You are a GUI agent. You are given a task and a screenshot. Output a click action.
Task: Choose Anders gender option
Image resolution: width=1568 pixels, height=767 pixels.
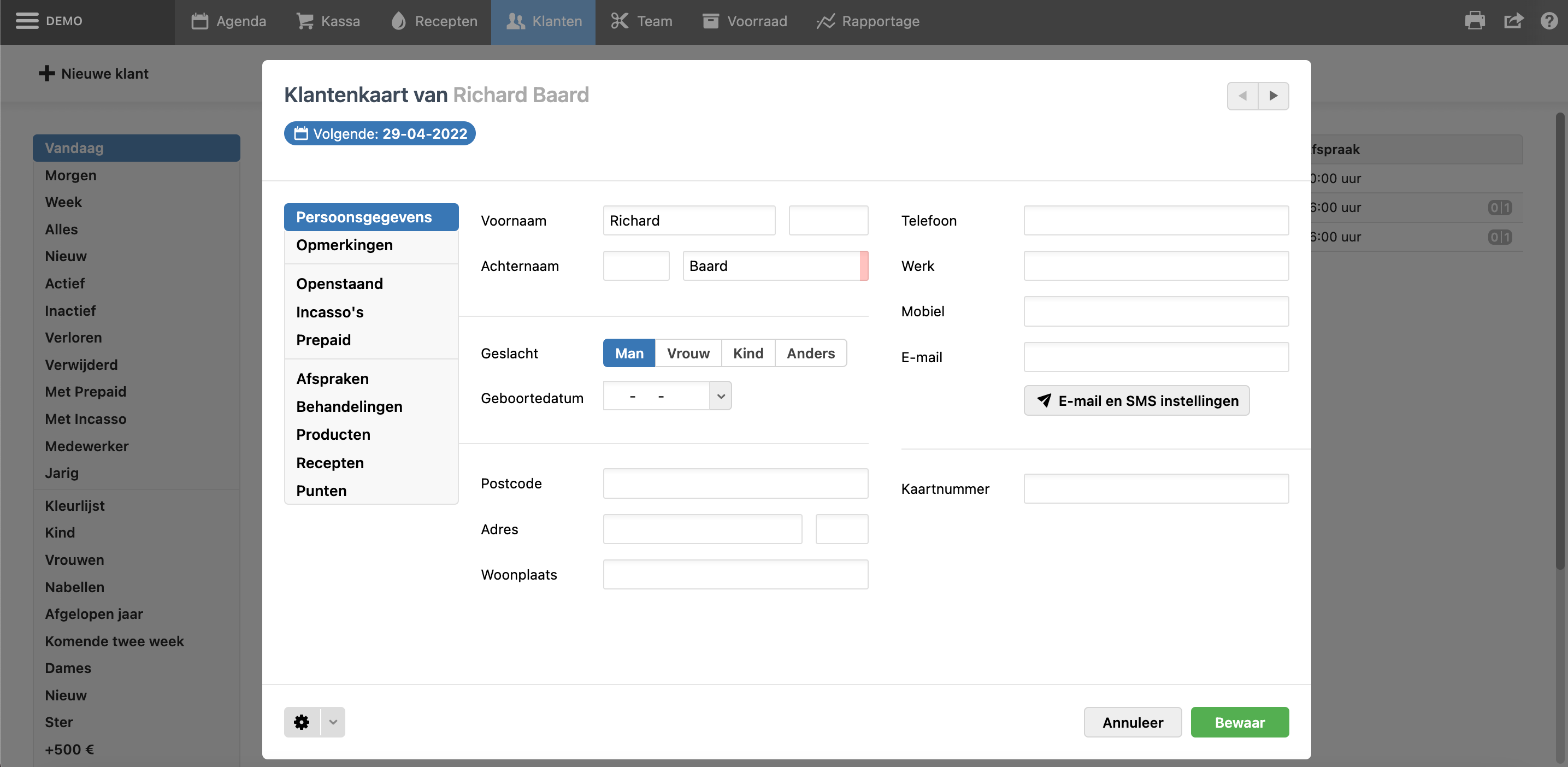[810, 353]
